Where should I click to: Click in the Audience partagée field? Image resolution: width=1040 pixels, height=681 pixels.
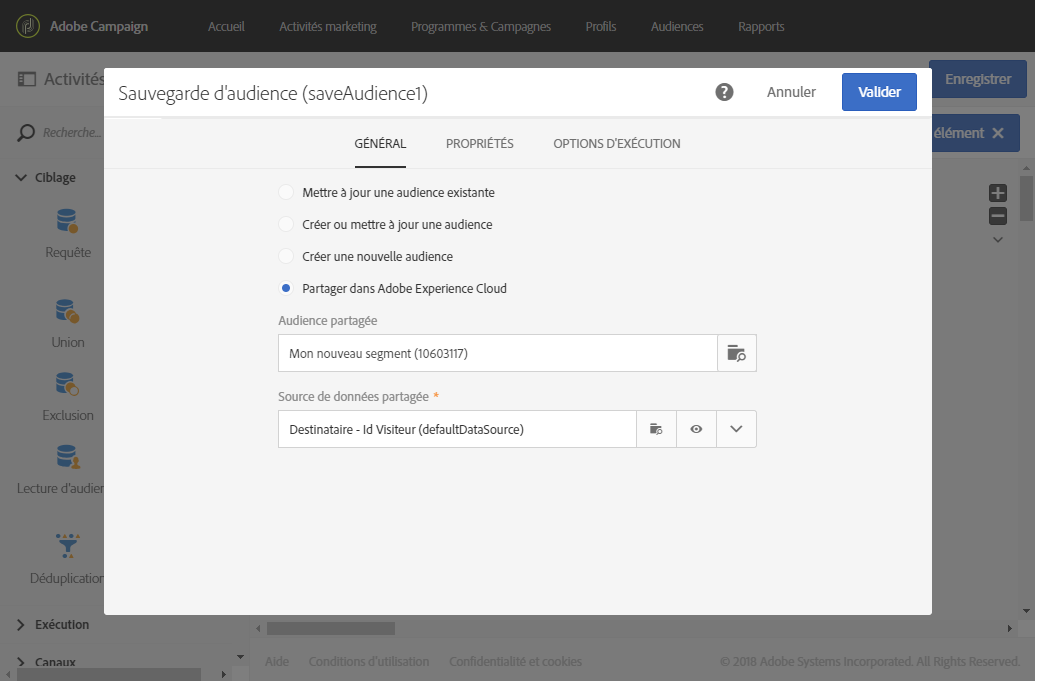click(x=497, y=353)
